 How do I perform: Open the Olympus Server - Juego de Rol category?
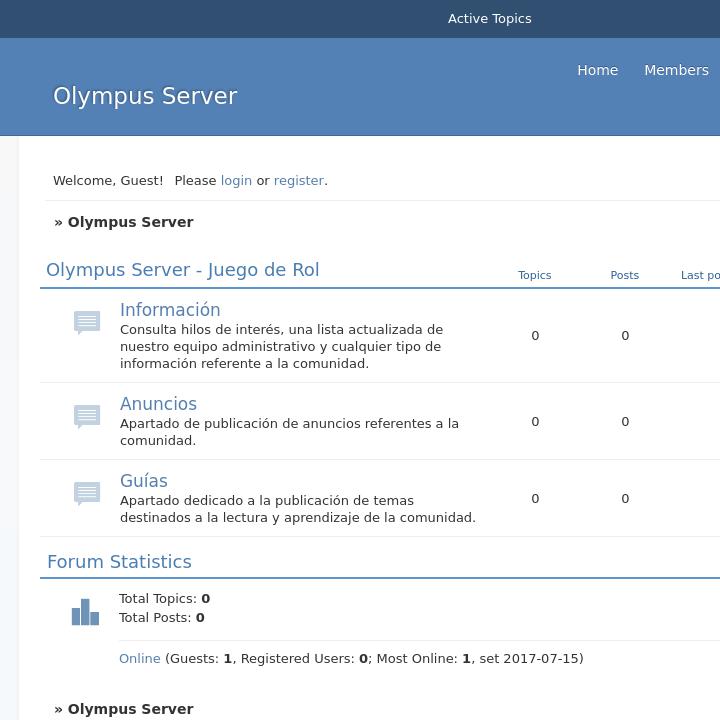point(183,270)
